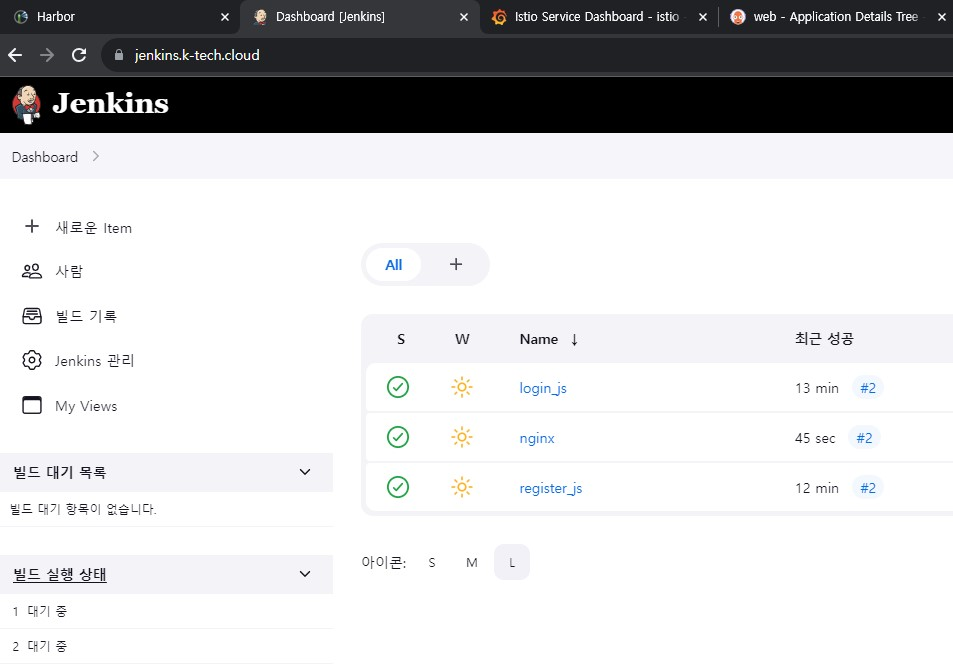Click the Jenkins 관리 gear icon
Screen dimensions: 953x665
click(x=32, y=360)
